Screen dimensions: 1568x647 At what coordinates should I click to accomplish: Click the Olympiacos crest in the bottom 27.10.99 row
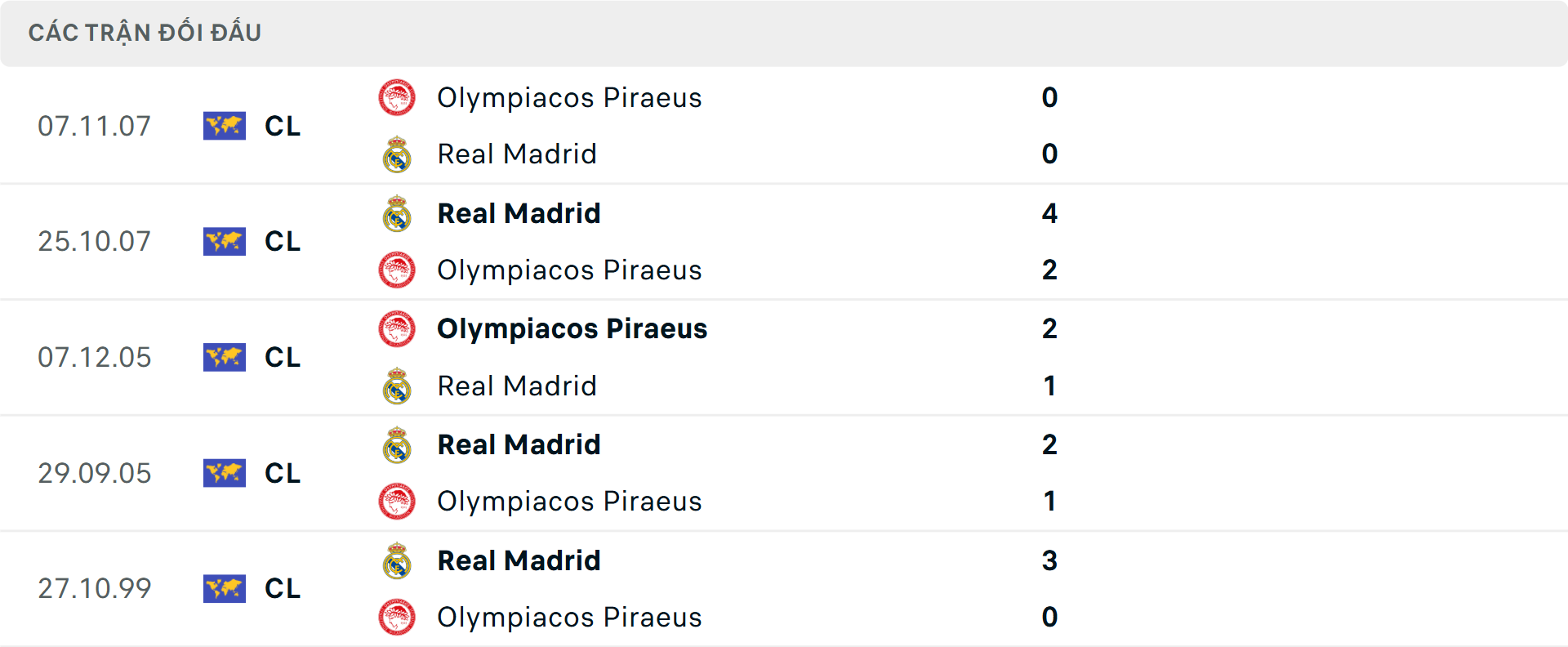point(397,618)
